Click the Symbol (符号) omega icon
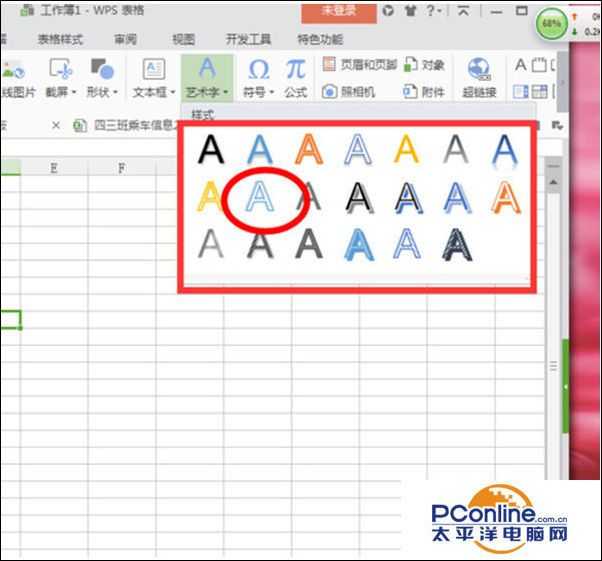 tap(258, 69)
